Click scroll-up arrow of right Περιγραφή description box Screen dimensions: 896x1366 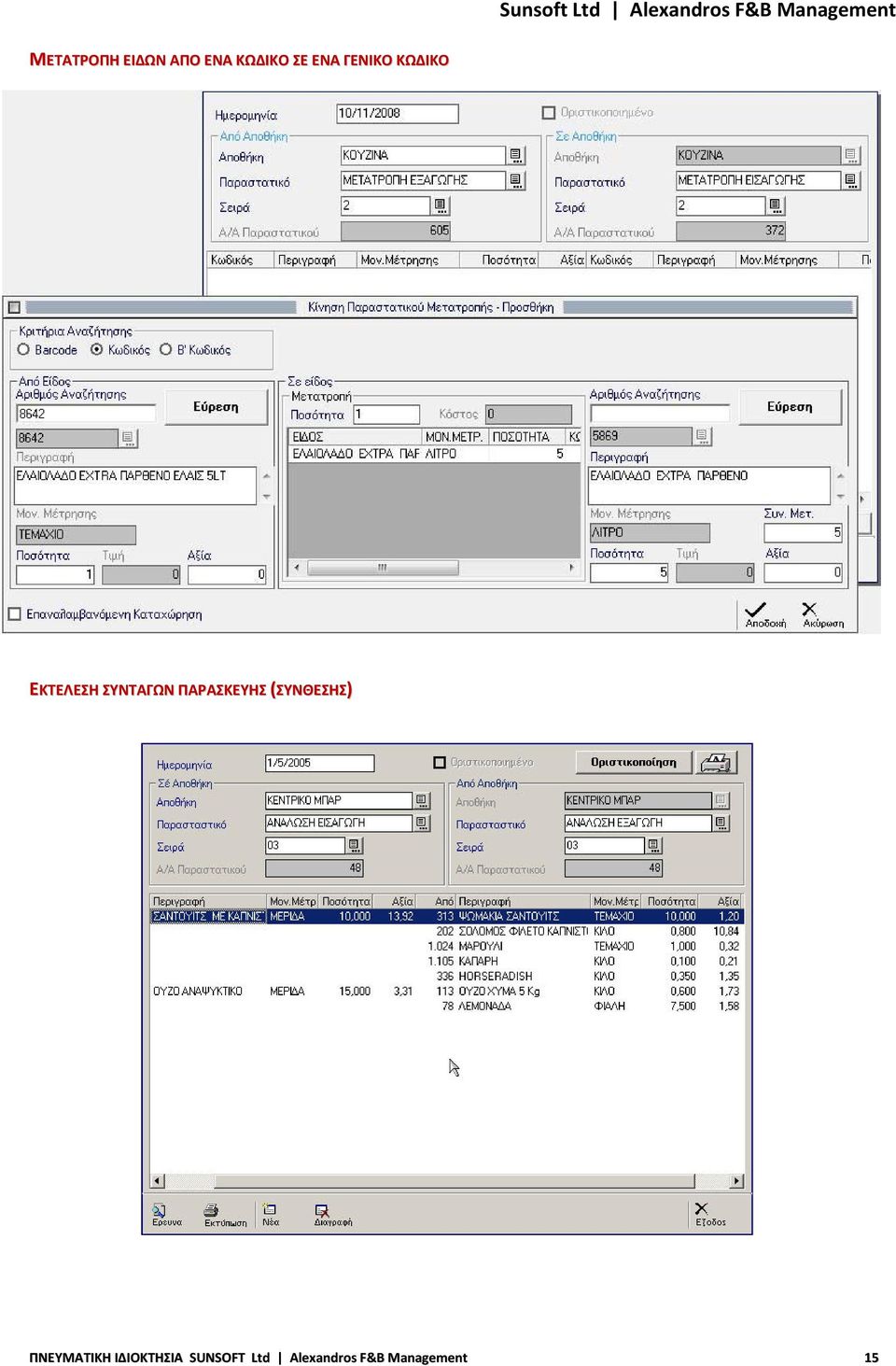click(x=841, y=475)
